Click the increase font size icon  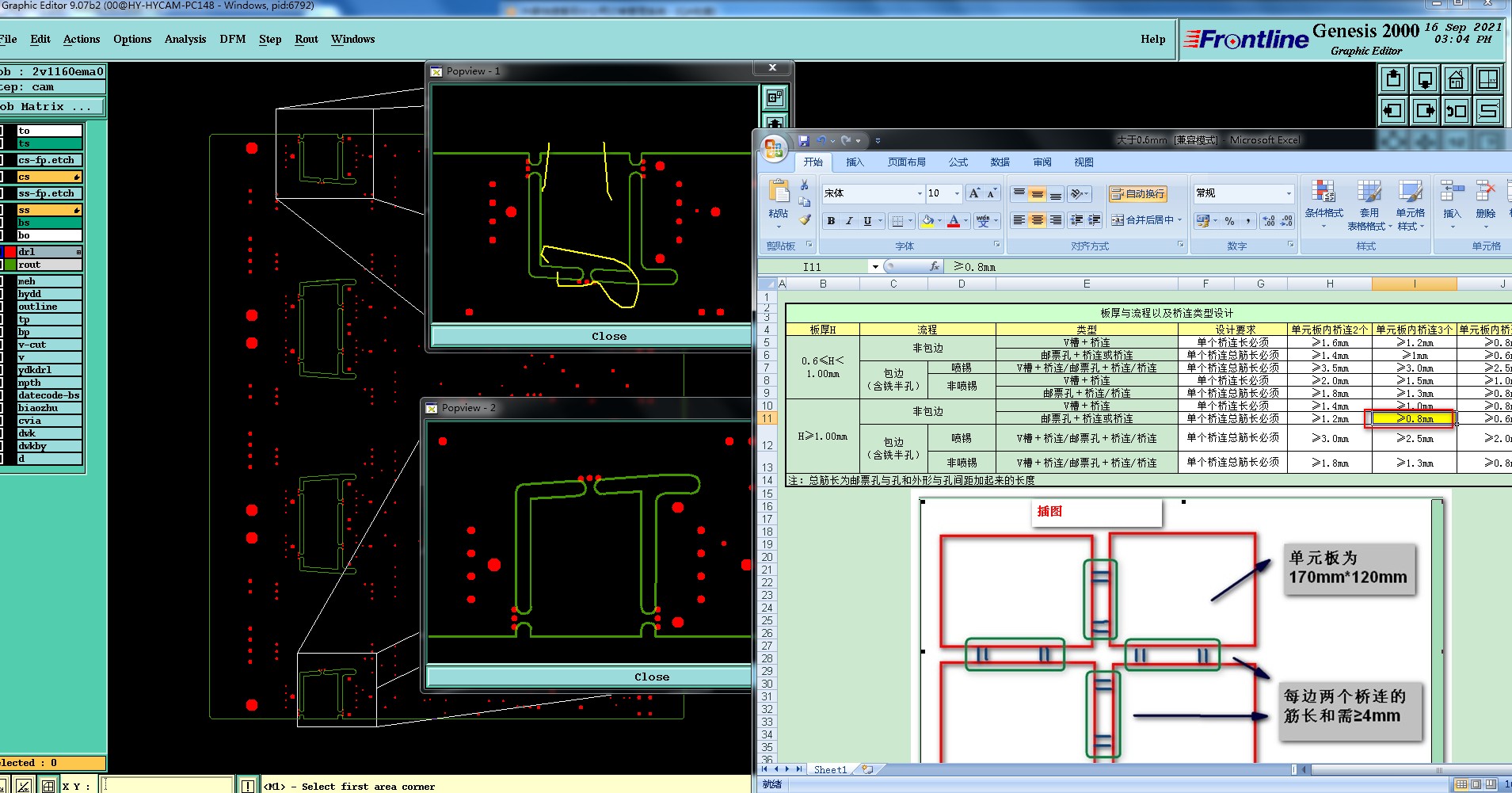click(x=974, y=193)
